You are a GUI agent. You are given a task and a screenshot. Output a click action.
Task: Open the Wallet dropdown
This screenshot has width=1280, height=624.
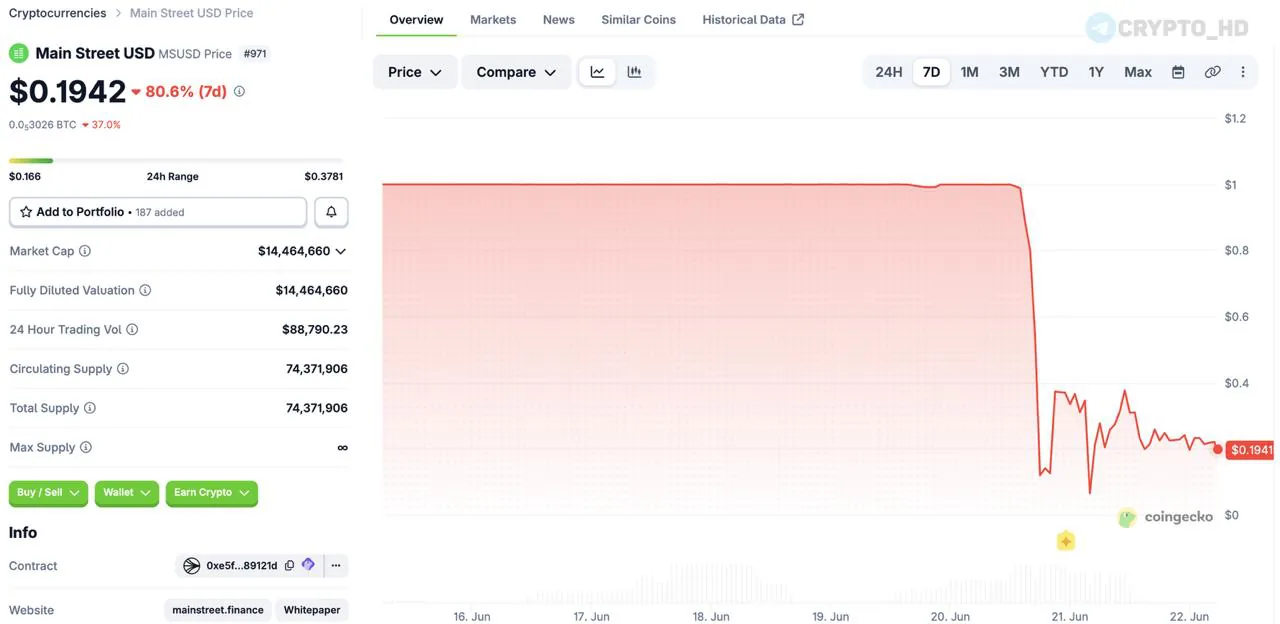click(x=127, y=492)
